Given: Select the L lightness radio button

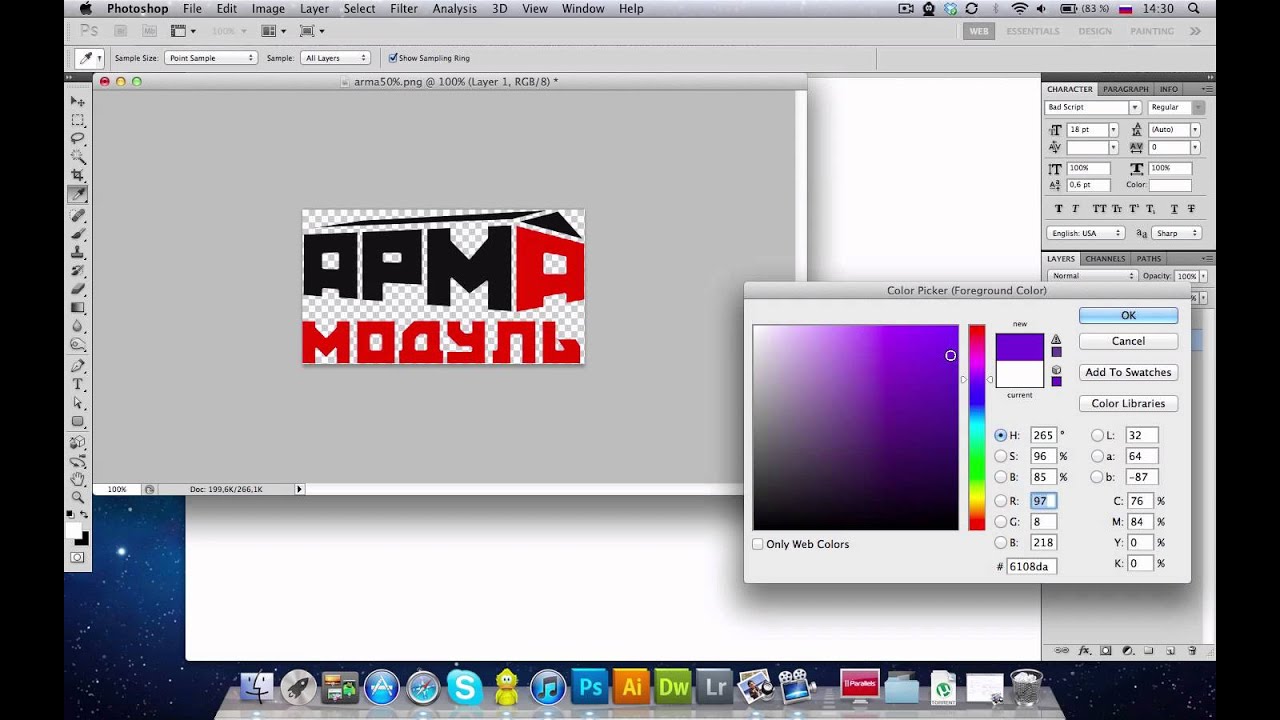Looking at the screenshot, I should pos(1097,436).
